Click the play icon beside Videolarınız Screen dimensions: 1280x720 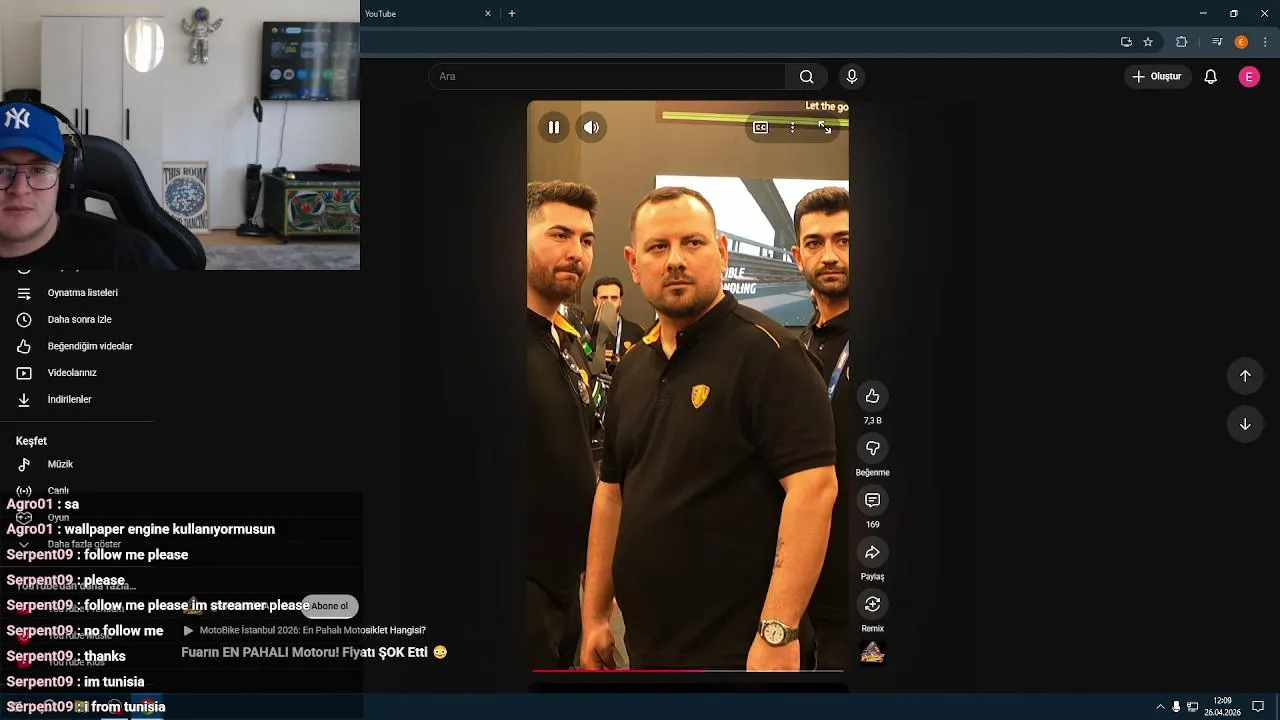point(24,373)
